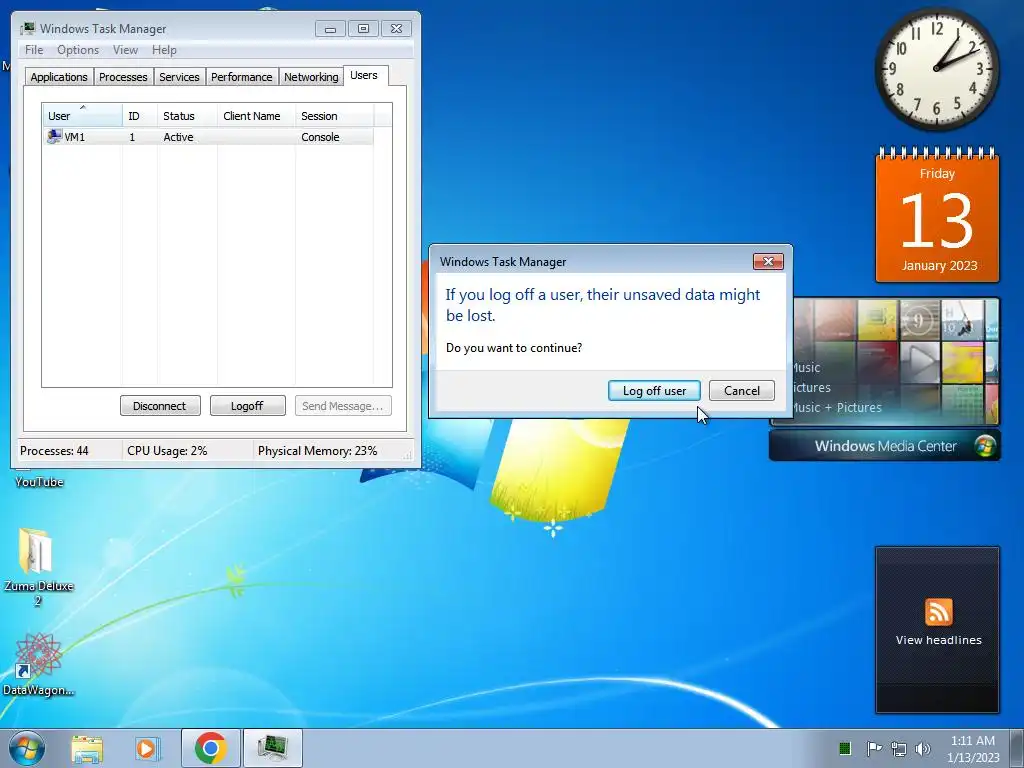Image resolution: width=1024 pixels, height=768 pixels.
Task: Click the Send Message button
Action: 343,406
